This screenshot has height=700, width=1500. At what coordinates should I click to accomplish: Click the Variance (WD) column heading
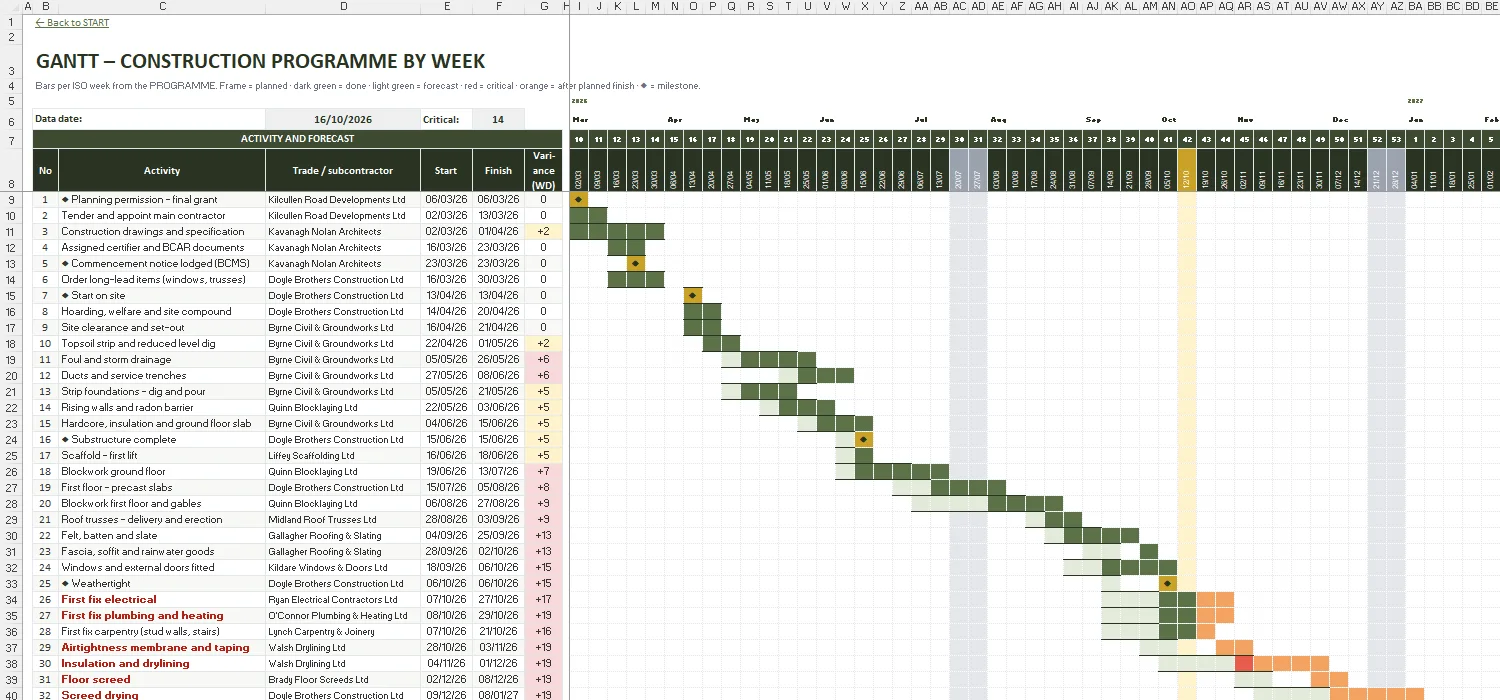pyautogui.click(x=544, y=170)
